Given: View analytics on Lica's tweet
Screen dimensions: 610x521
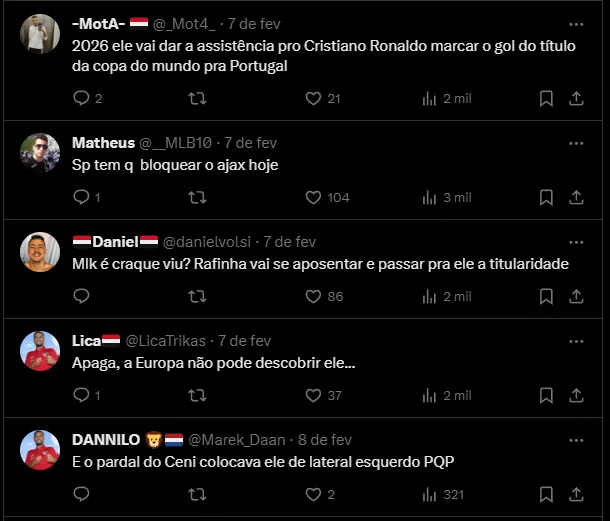Looking at the screenshot, I should (431, 395).
